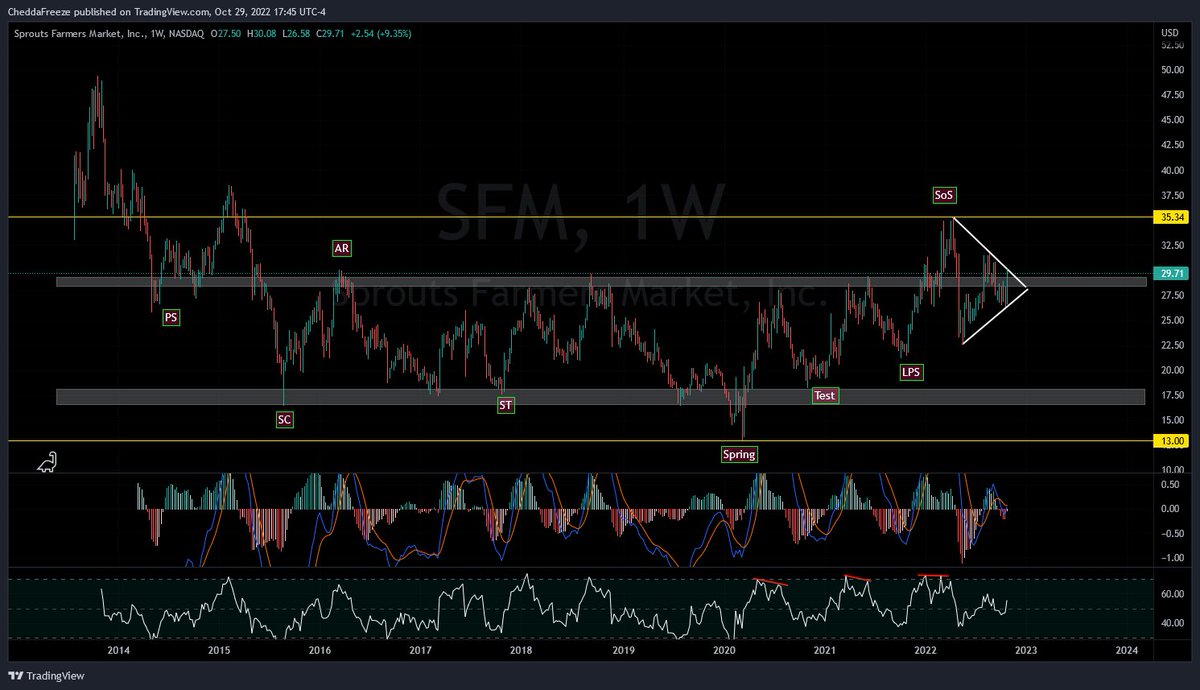Click the 2018 label on time axis
This screenshot has height=690, width=1200.
click(521, 650)
